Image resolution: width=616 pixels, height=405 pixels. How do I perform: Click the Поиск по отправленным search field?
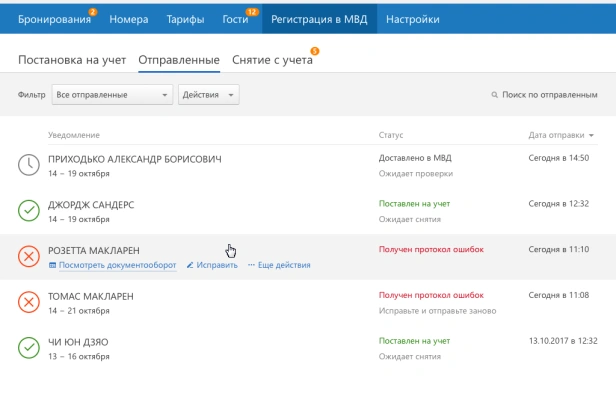click(x=550, y=95)
